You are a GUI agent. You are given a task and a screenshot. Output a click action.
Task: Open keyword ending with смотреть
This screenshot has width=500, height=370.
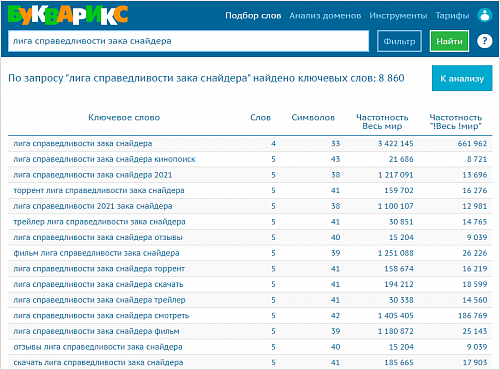pyautogui.click(x=101, y=315)
